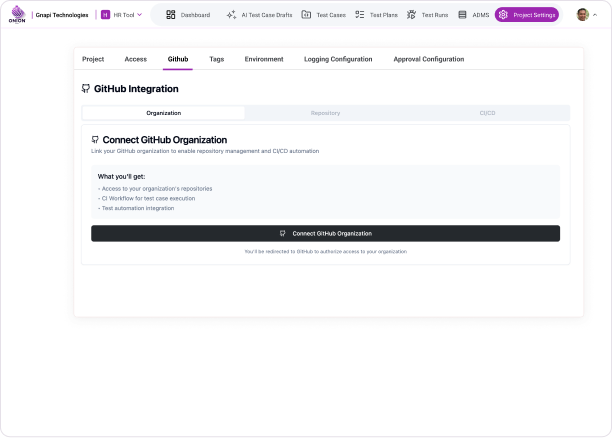The width and height of the screenshot is (612, 438).
Task: Click "Test automation integration" line
Action: (136, 208)
